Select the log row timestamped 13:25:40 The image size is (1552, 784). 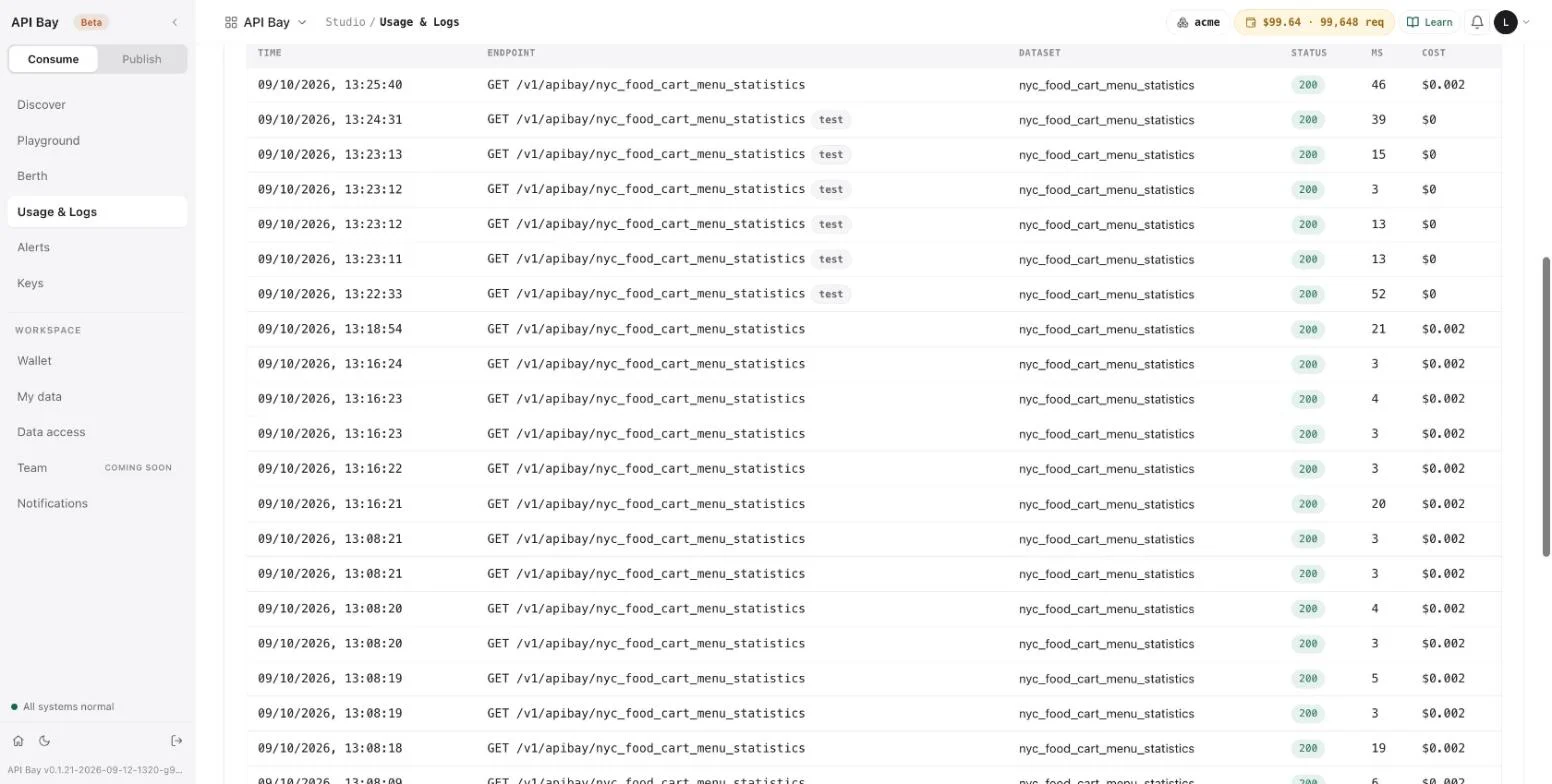point(874,85)
